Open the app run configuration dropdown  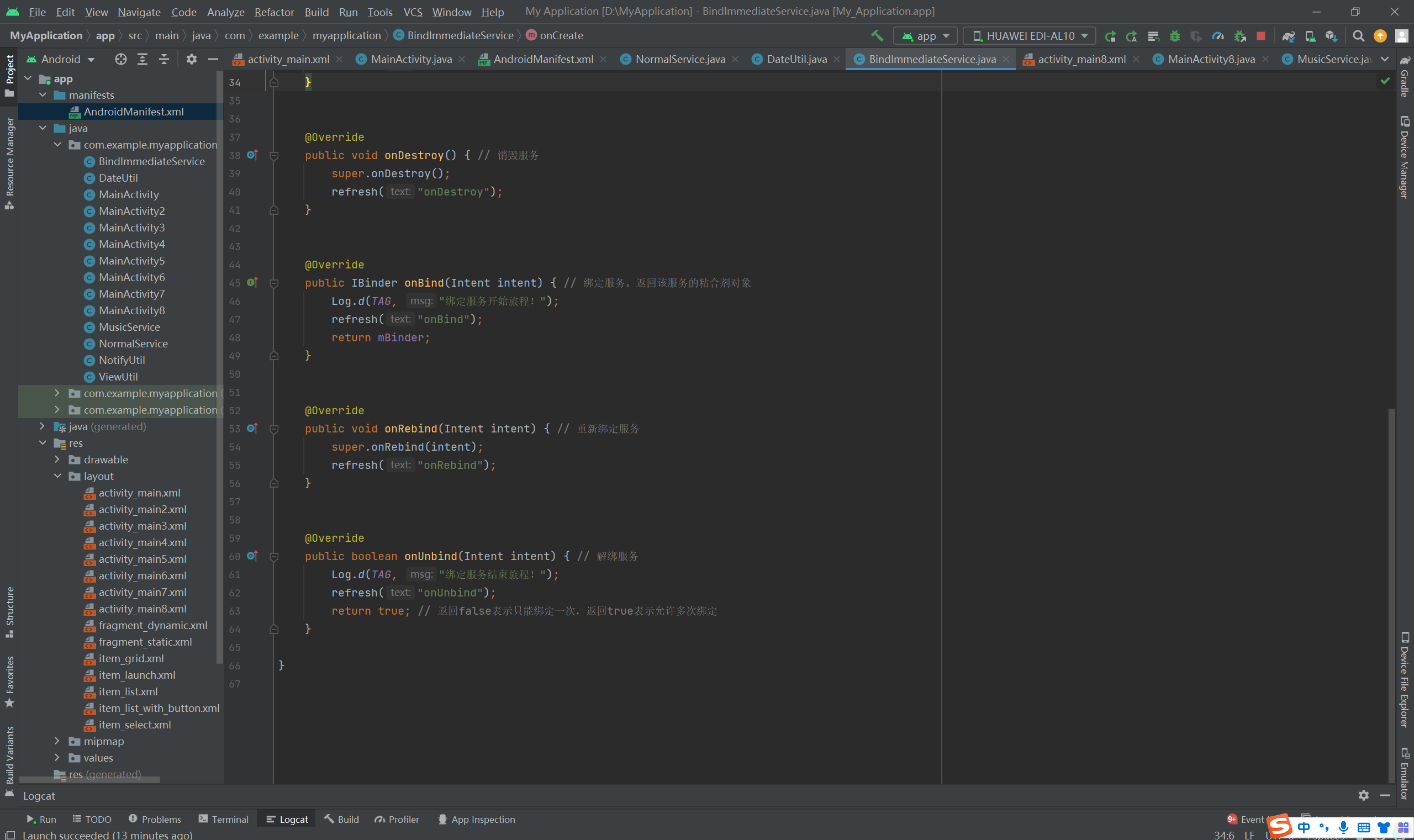(x=926, y=36)
